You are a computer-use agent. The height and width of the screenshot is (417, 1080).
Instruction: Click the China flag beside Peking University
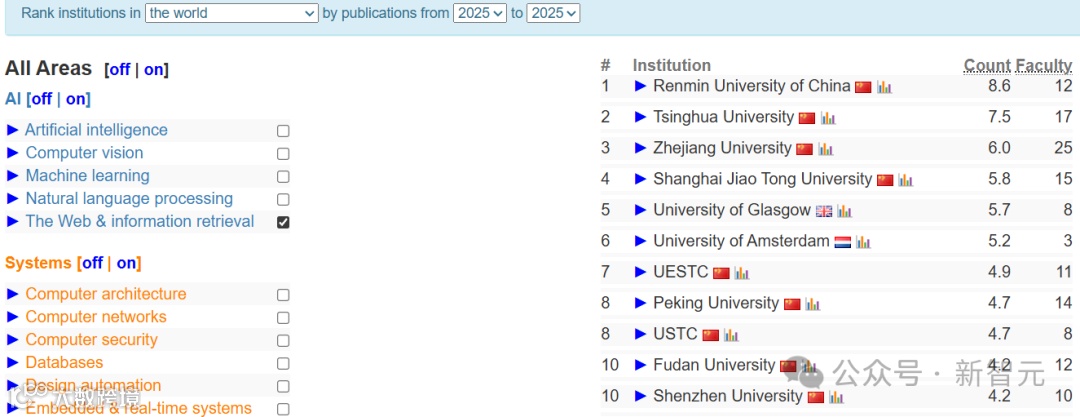tap(791, 305)
